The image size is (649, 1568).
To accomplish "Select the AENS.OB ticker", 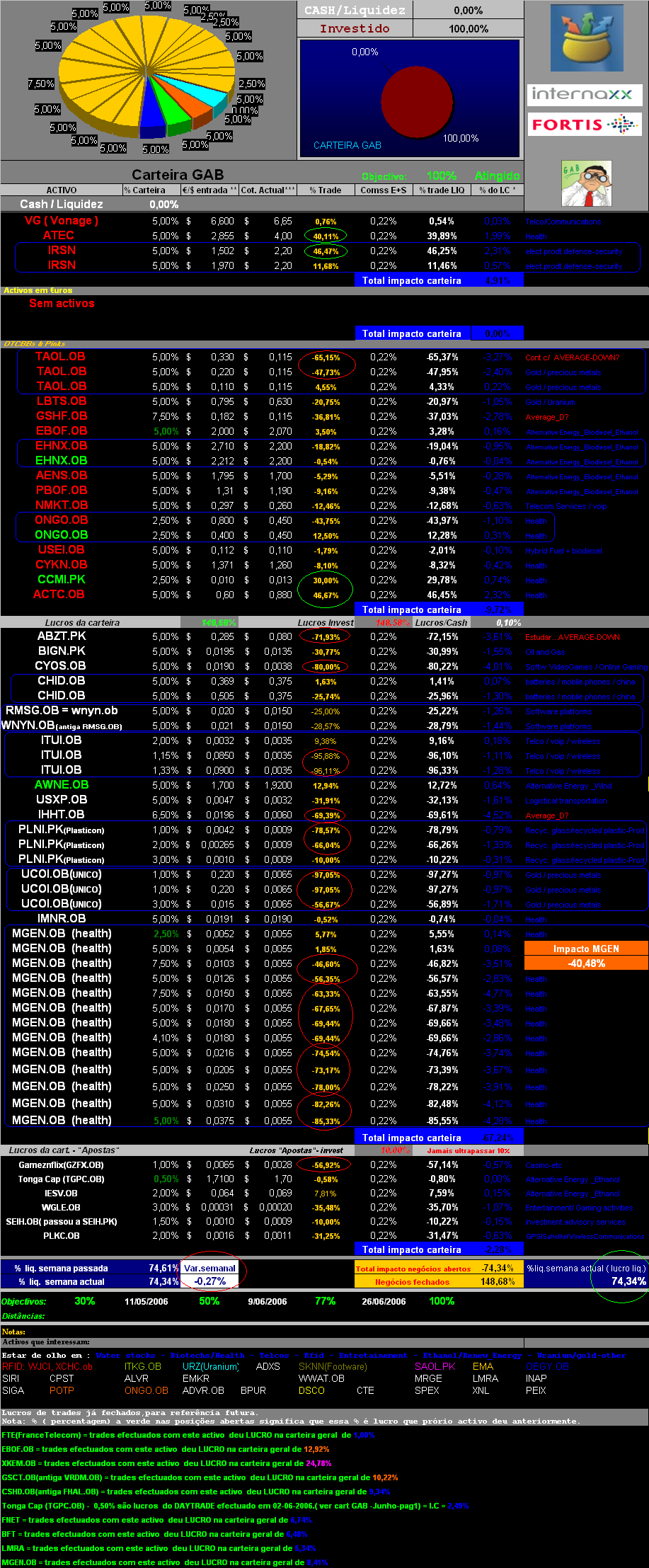I will coord(62,475).
